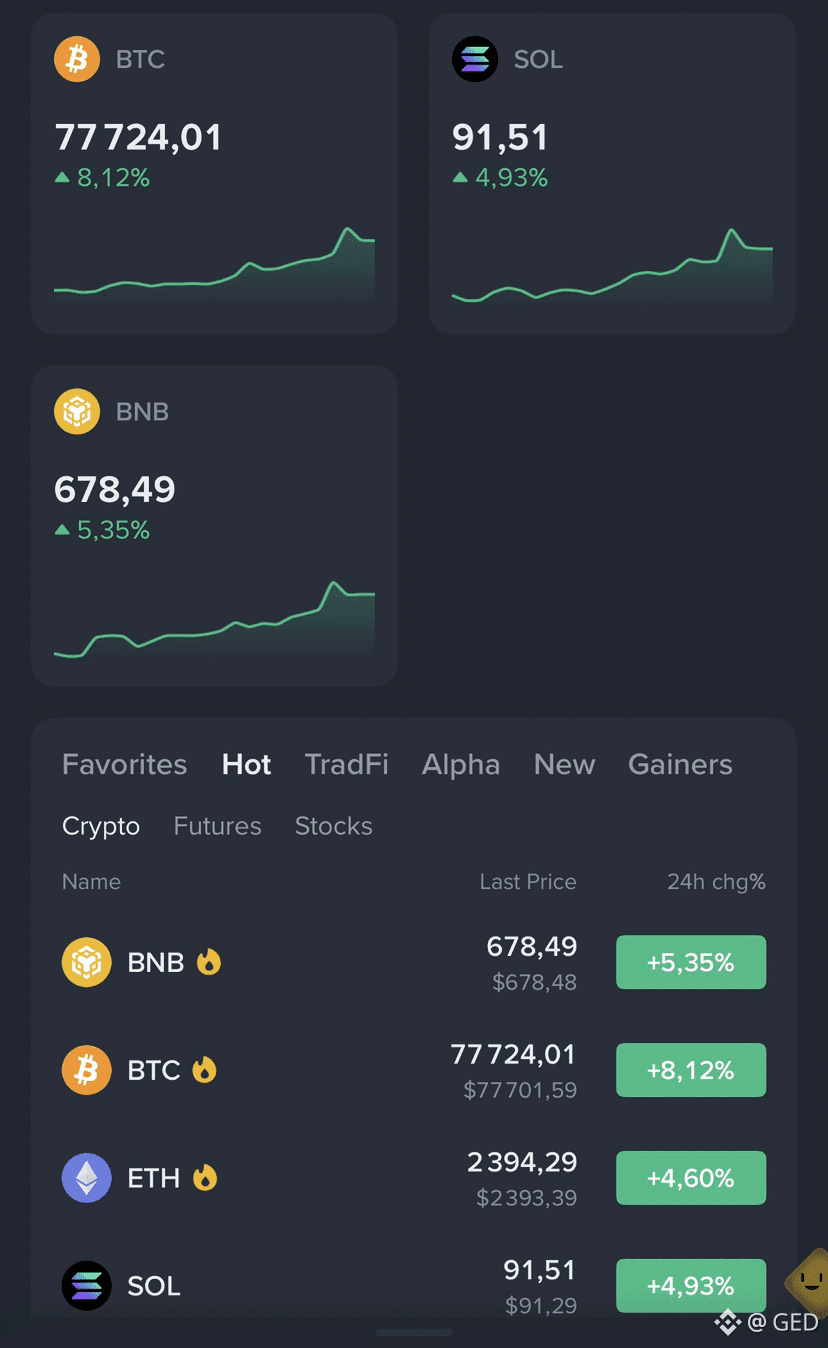This screenshot has width=828, height=1348.
Task: Tap the Bitcoin icon in the Hot list
Action: point(87,1070)
